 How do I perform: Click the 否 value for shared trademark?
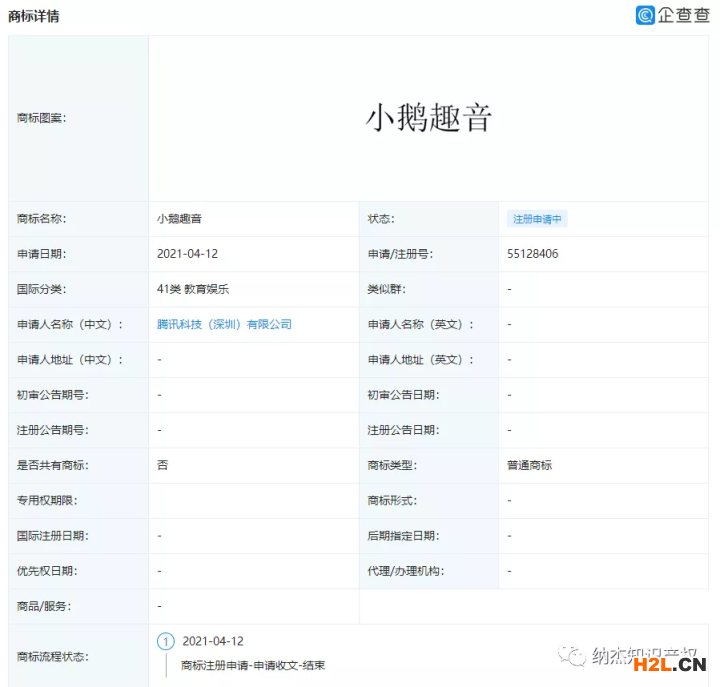163,465
